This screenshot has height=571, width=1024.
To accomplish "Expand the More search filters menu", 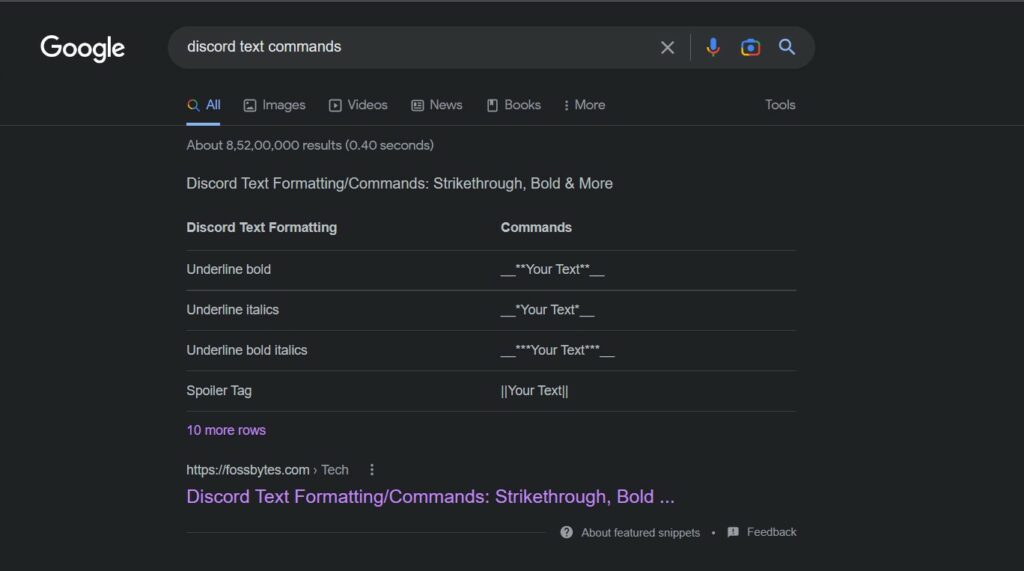I will (584, 105).
